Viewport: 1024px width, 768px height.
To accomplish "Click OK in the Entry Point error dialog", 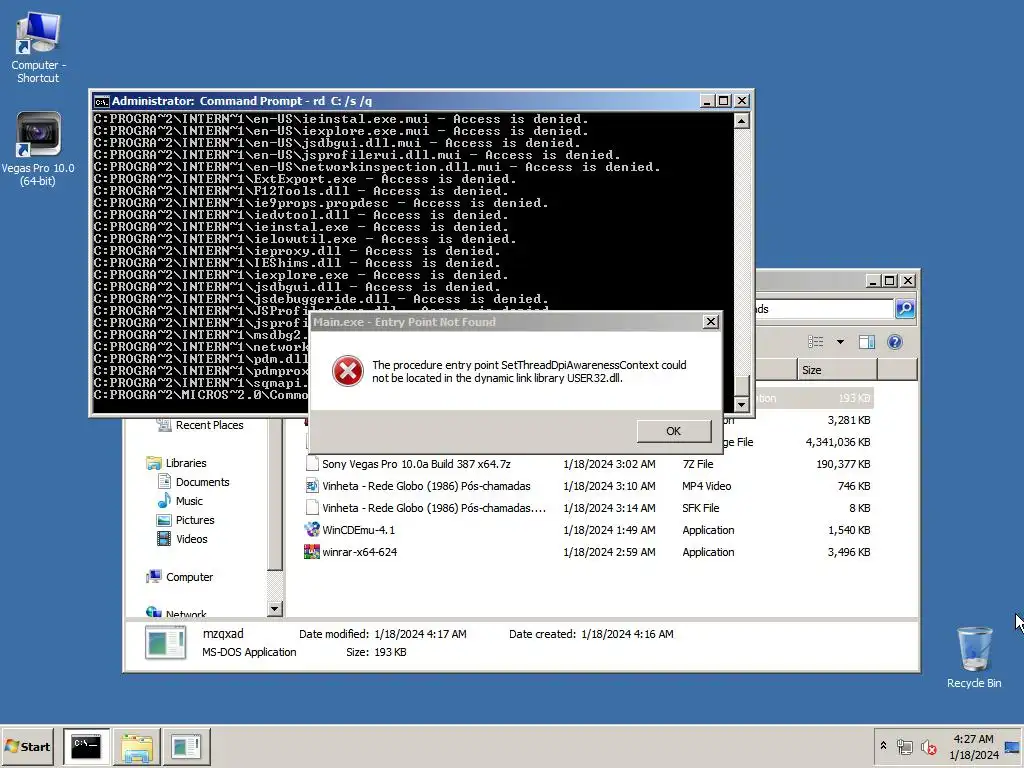I will (x=674, y=431).
